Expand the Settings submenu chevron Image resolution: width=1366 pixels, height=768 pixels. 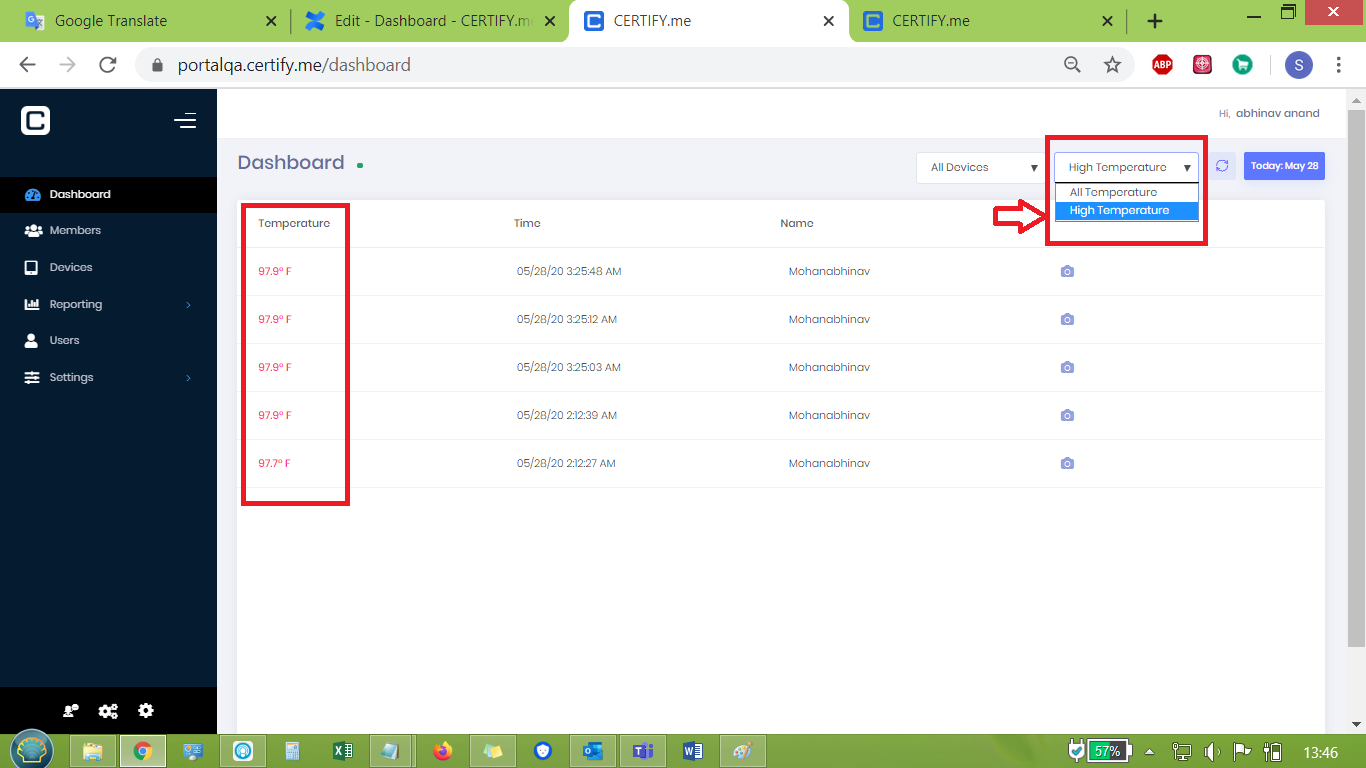(188, 377)
